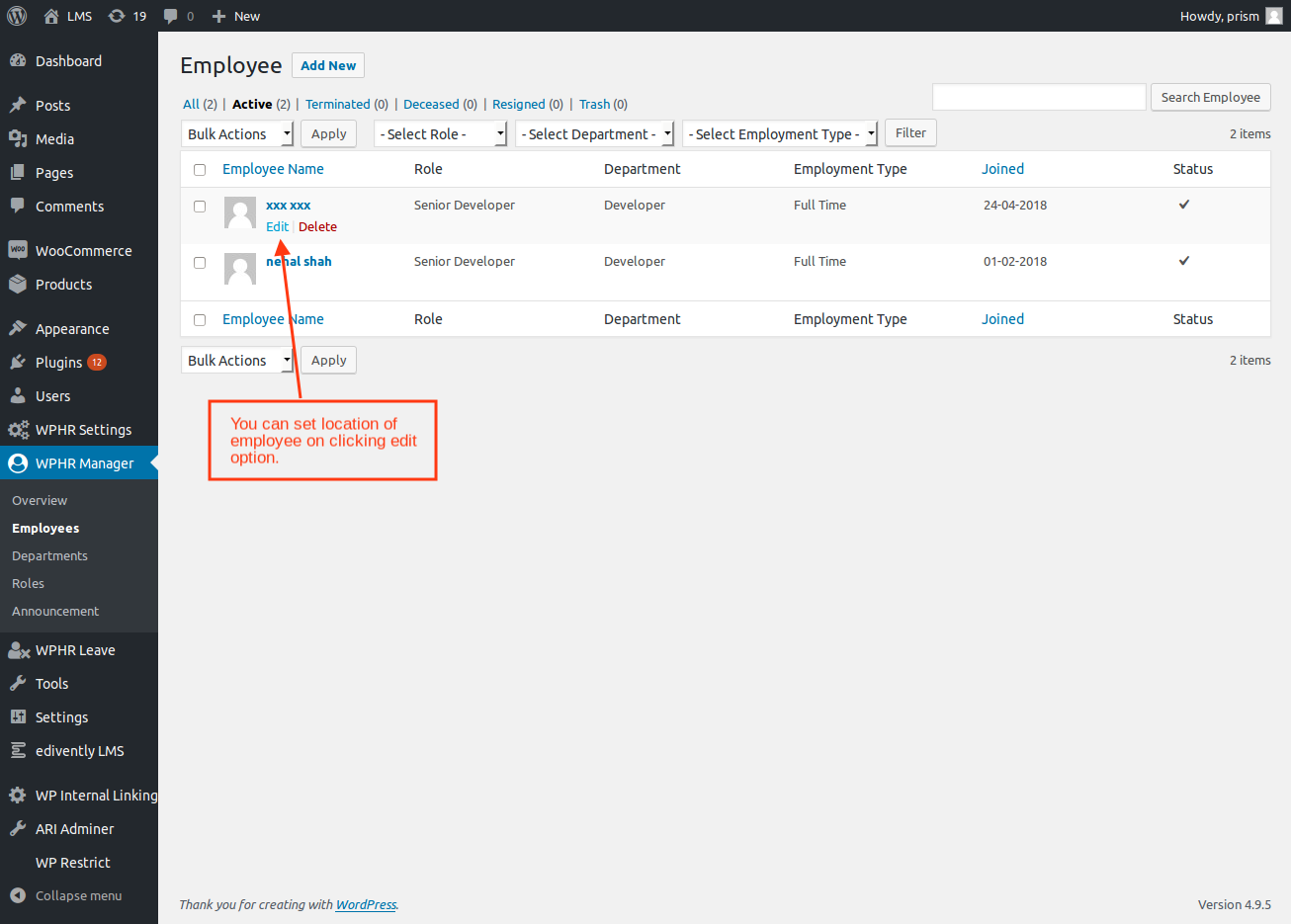Click the edivently LMS icon

(x=18, y=750)
